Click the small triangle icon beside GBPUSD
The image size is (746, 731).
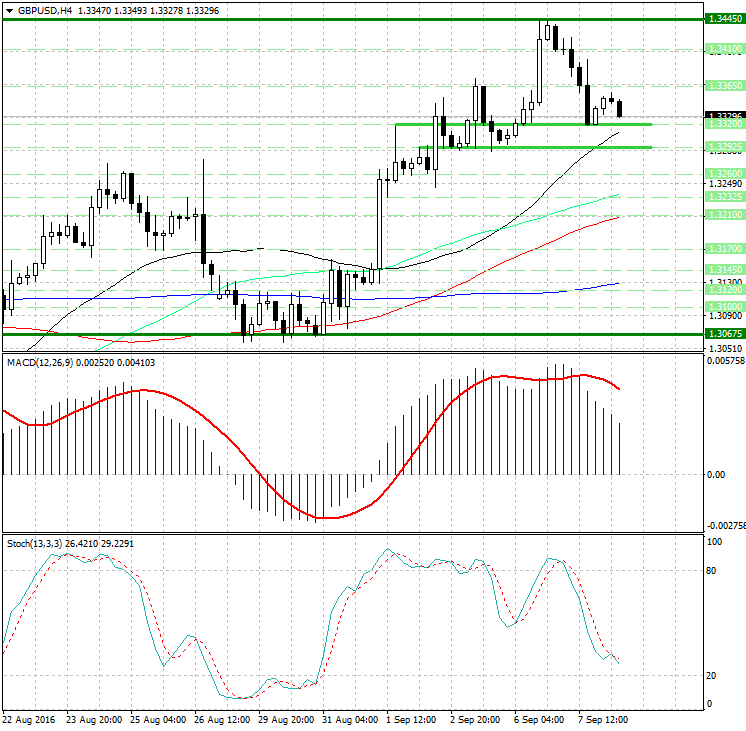(9, 10)
